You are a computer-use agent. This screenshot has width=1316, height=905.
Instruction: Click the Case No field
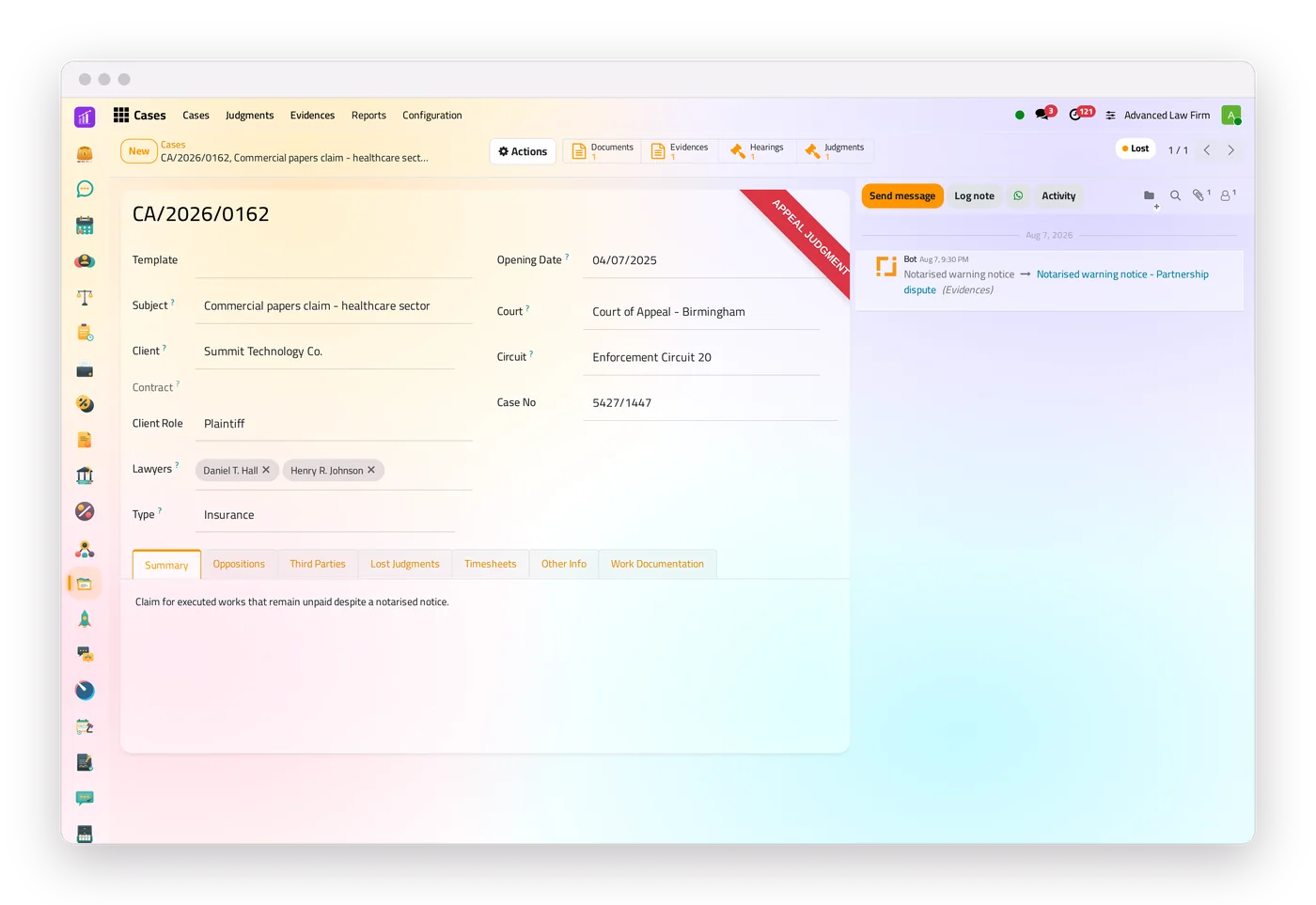point(711,403)
